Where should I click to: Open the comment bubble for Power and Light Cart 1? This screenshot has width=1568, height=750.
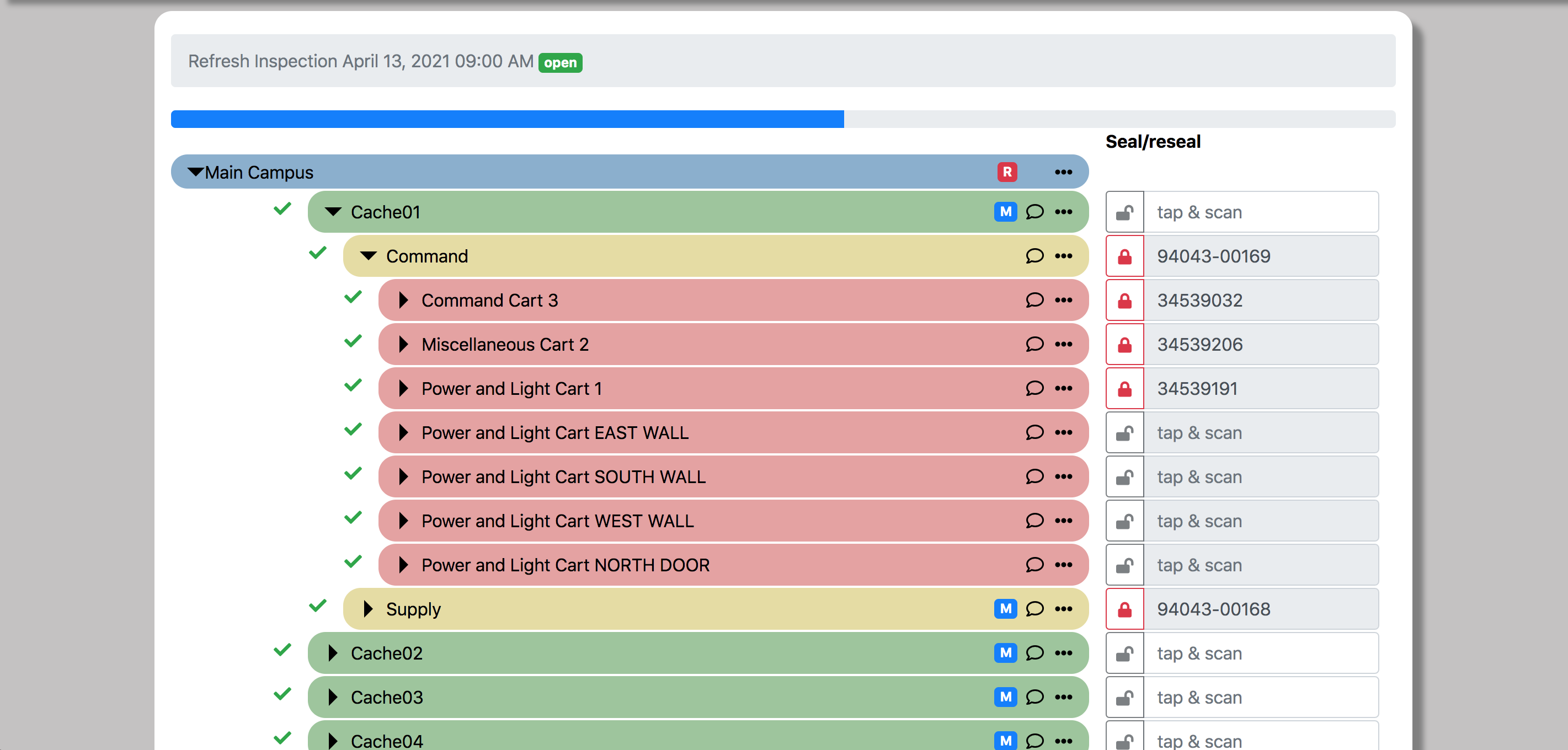tap(1034, 388)
